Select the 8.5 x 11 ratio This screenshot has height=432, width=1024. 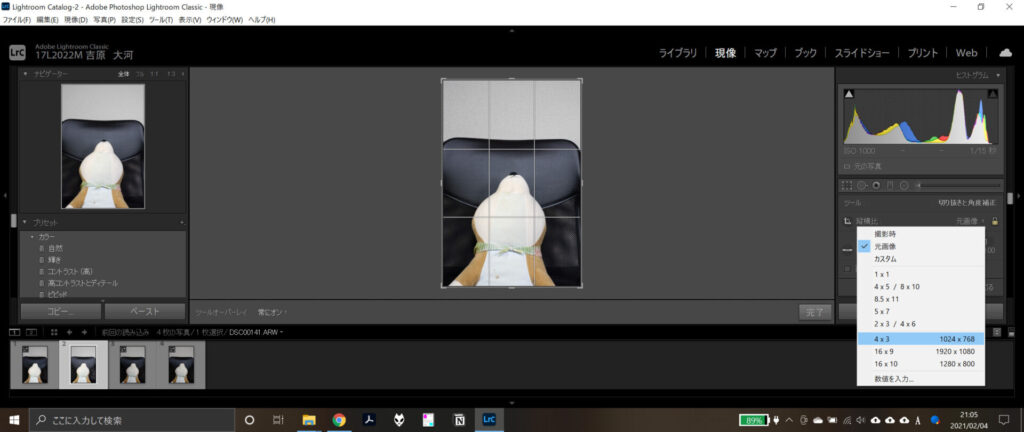click(920, 299)
